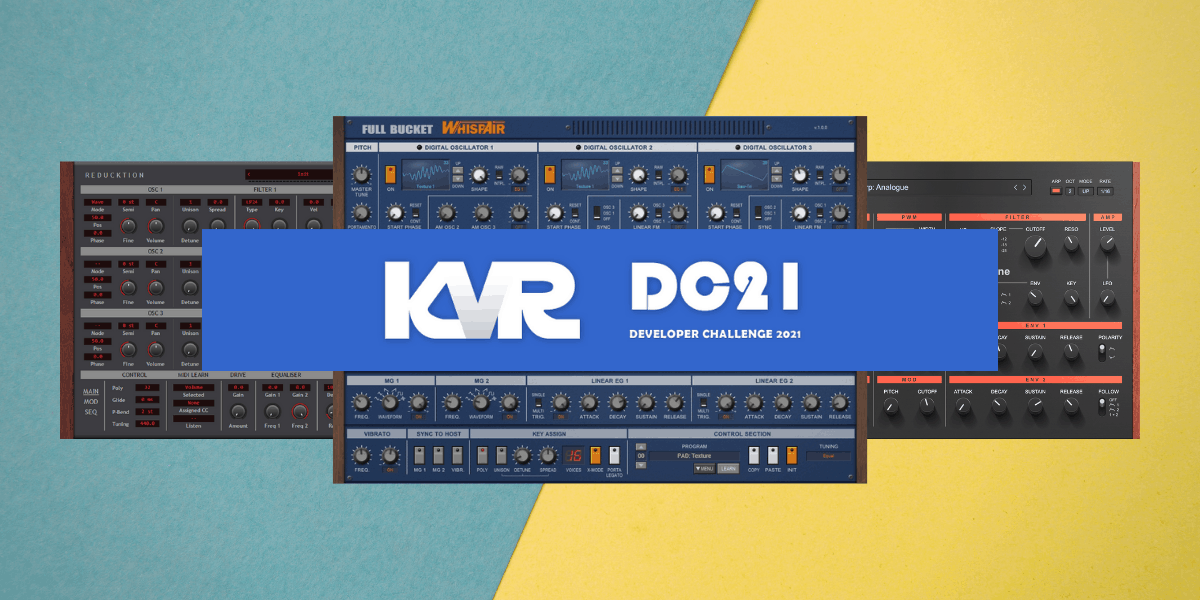Click next preset arrow beside Arp: Analogue
Viewport: 1200px width, 600px height.
click(1024, 187)
